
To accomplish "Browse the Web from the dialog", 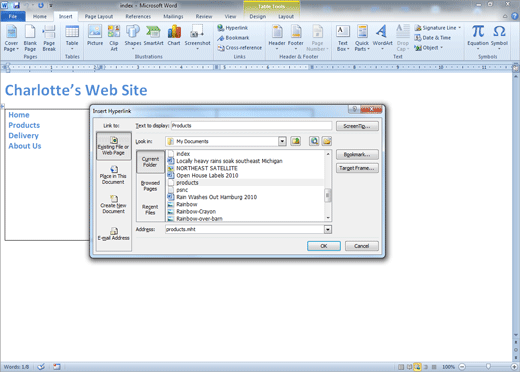I will pyautogui.click(x=314, y=141).
